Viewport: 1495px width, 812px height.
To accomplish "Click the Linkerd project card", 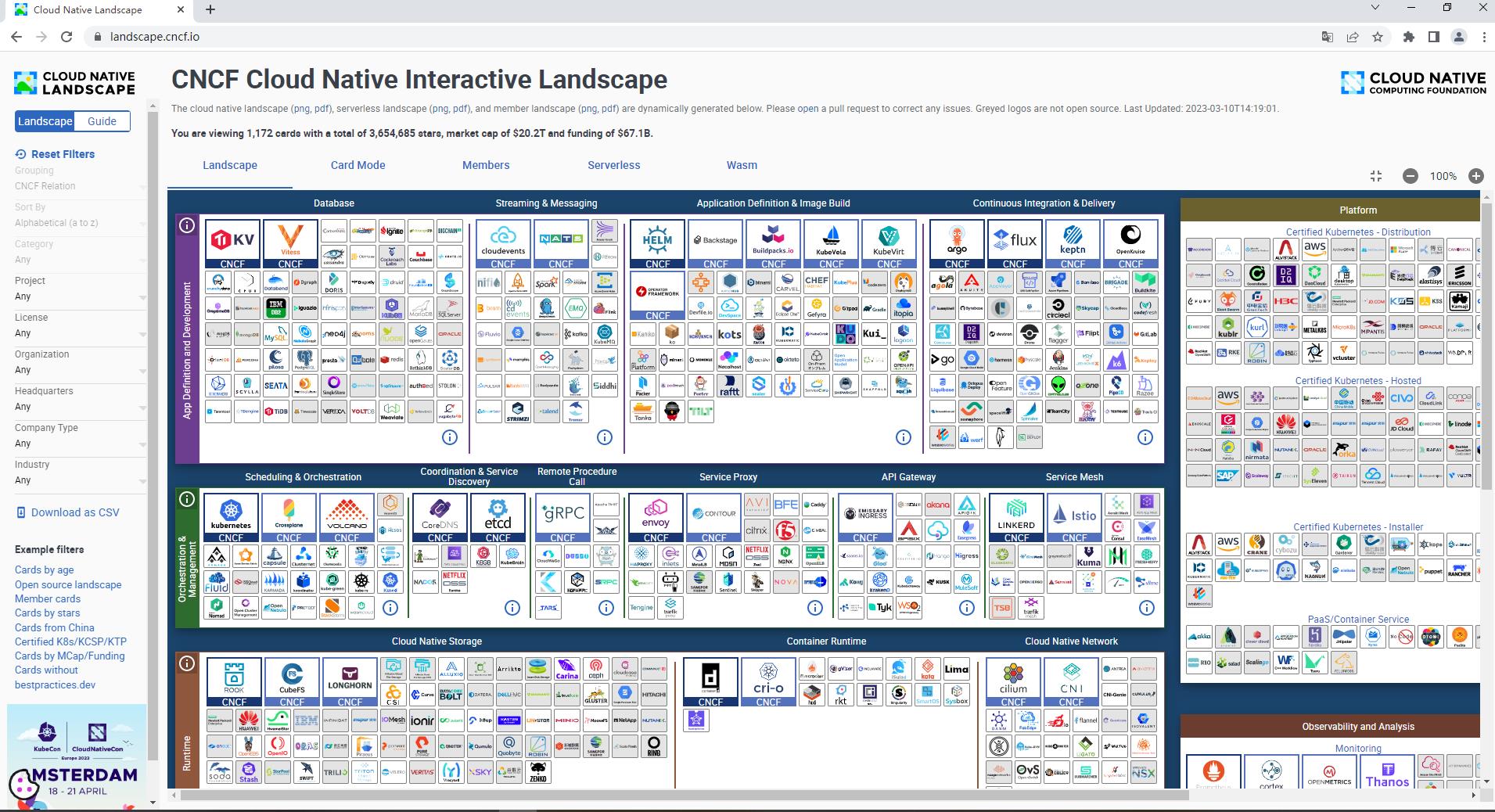I will pos(1016,518).
